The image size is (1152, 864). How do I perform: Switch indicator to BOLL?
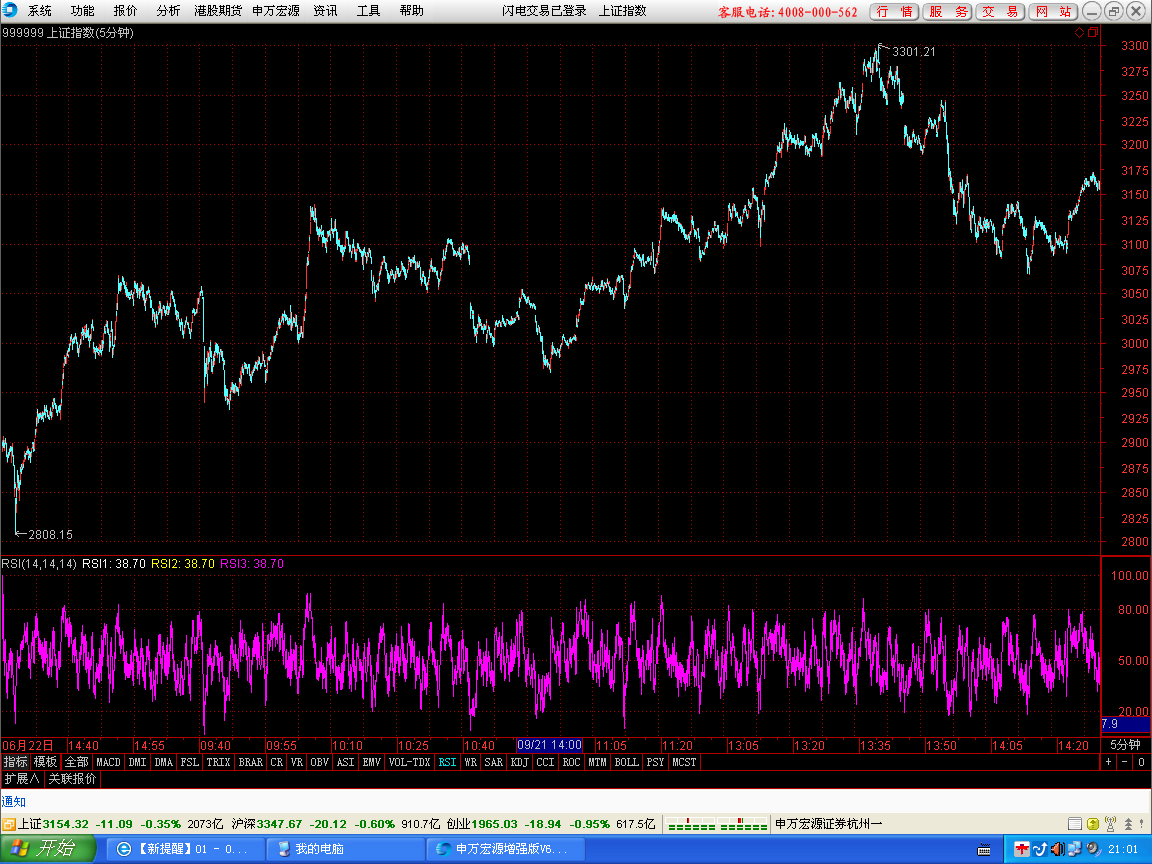(x=627, y=762)
